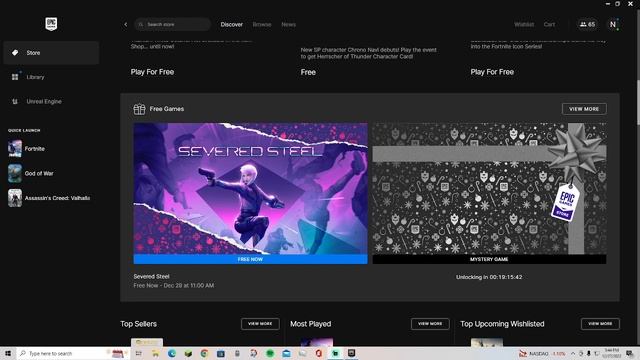Open the notification center icon
Screen dimensions: 640x360
(x=630, y=353)
